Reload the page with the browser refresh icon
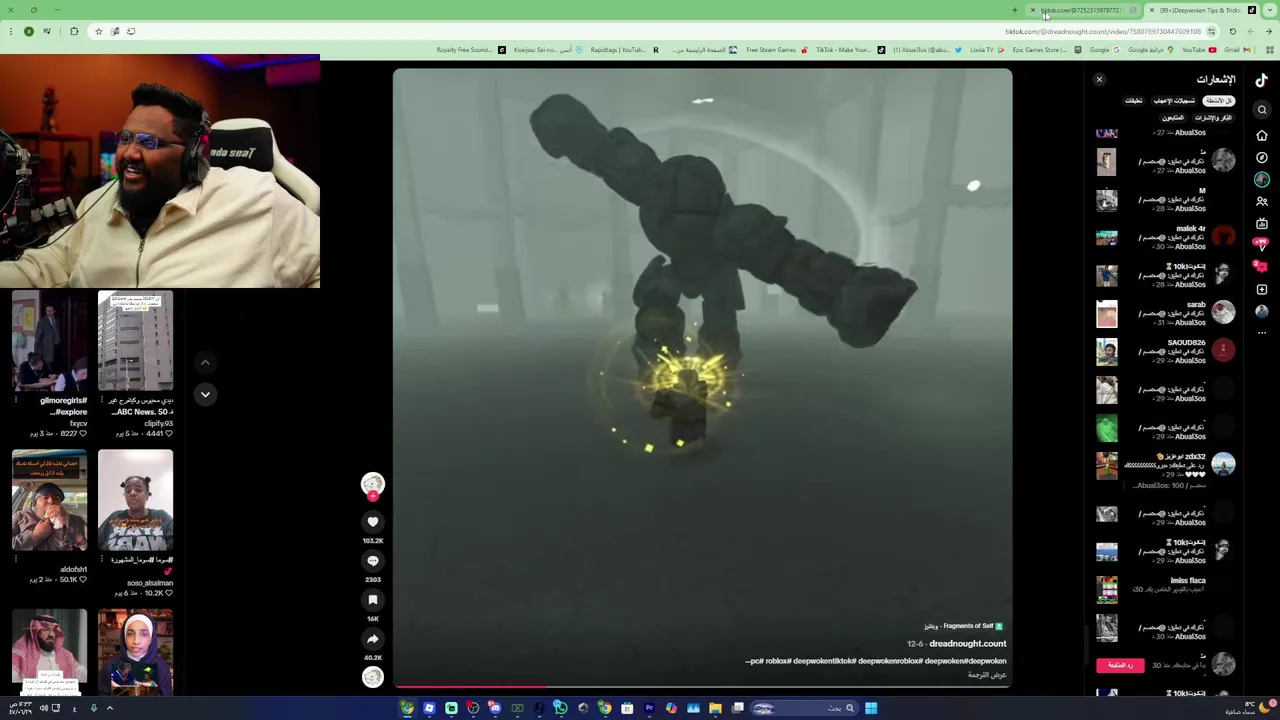The width and height of the screenshot is (1280, 720). coord(1232,31)
